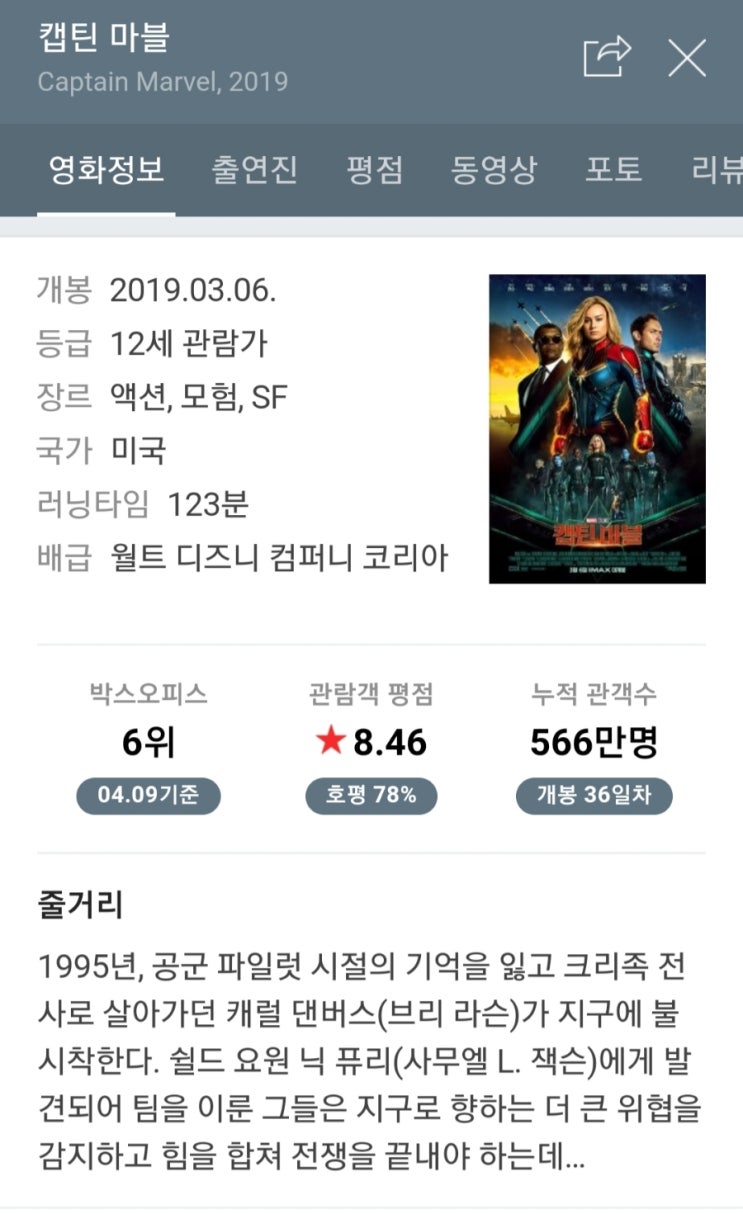Tap the 캡틴 마블 title in header
Image resolution: width=743 pixels, height=1214 pixels.
pos(104,38)
